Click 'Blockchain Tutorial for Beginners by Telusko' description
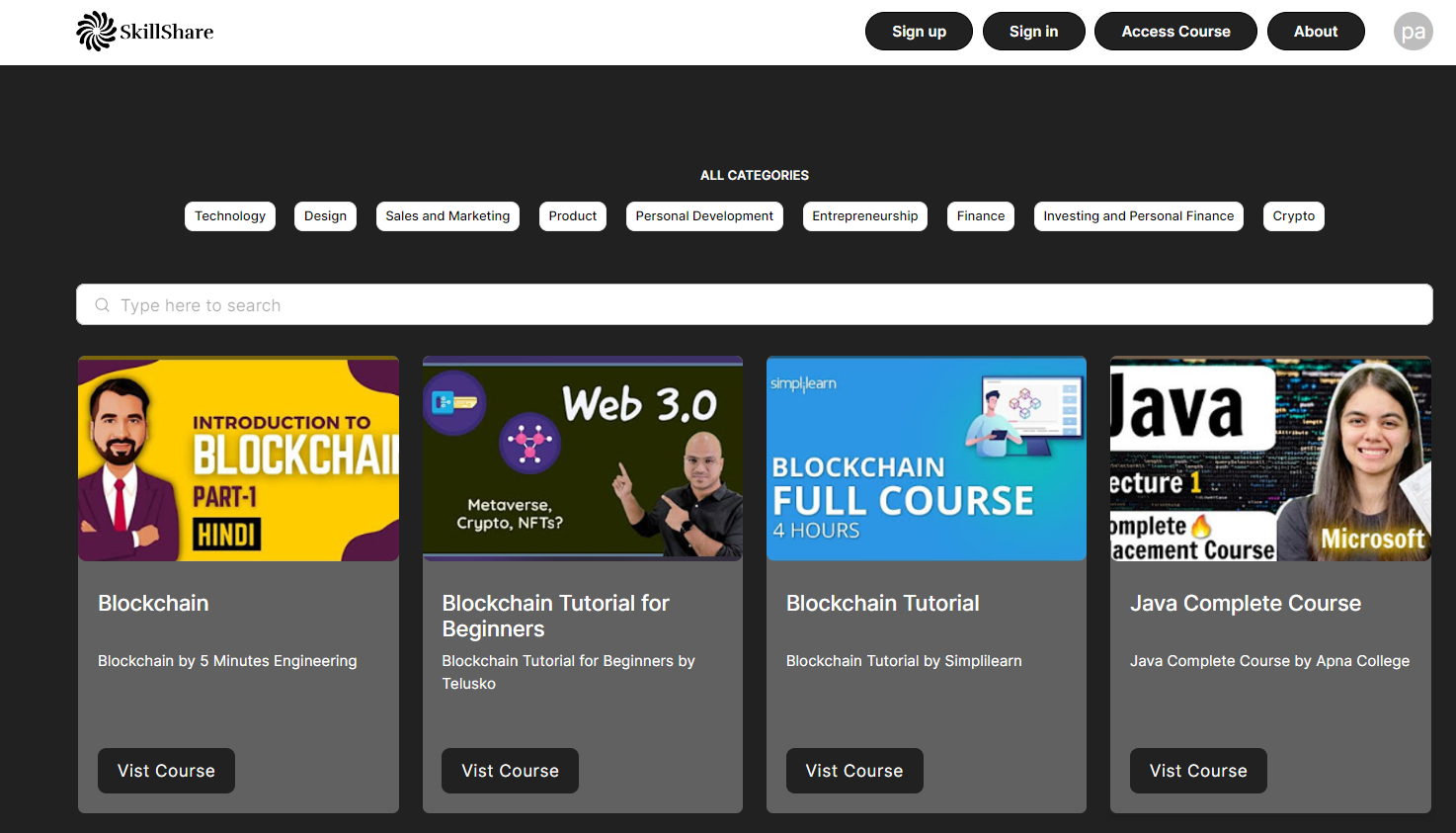The width and height of the screenshot is (1456, 833). 568,672
